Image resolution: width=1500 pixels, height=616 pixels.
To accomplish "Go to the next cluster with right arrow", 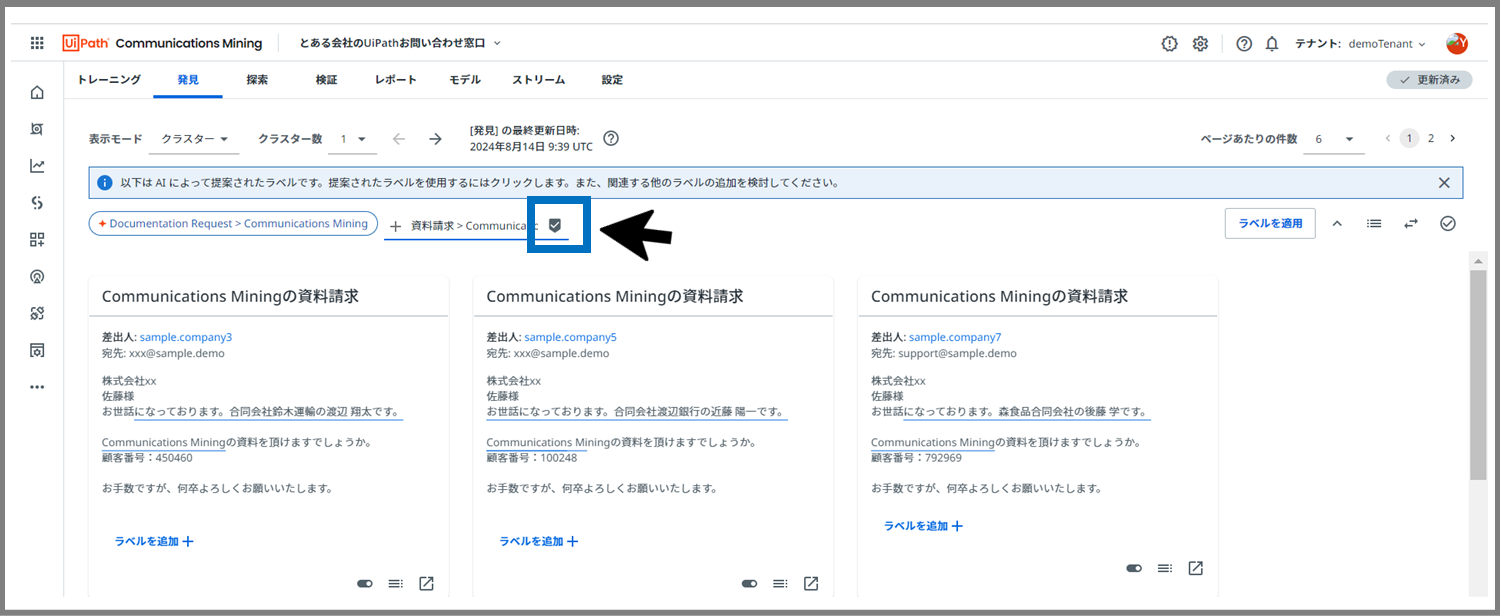I will click(435, 139).
